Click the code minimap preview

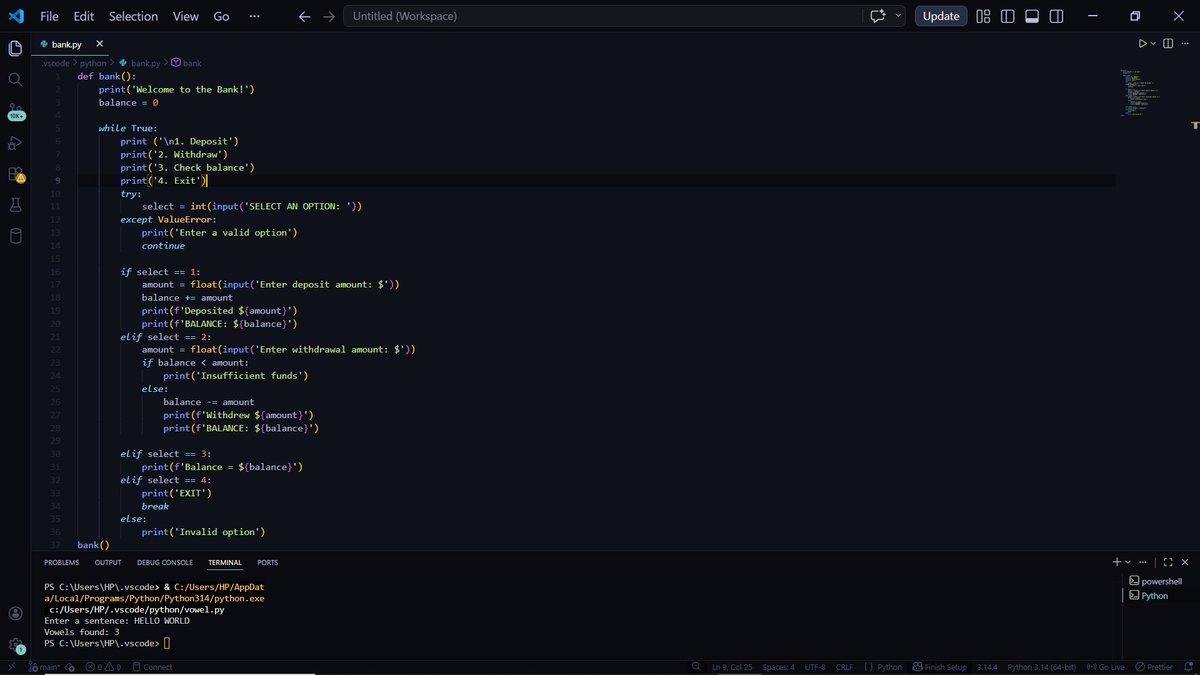(1139, 92)
